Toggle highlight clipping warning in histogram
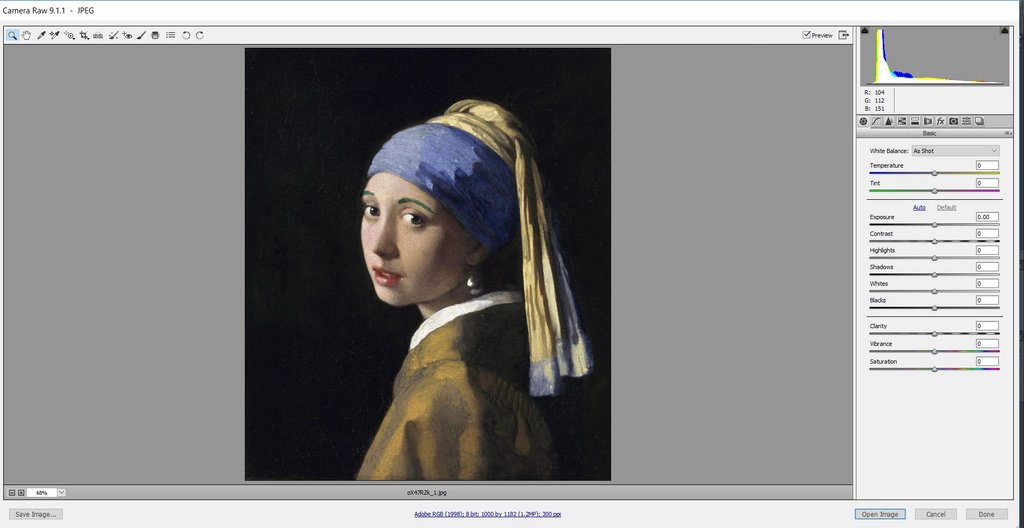Screen dimensions: 1024x528 [1004, 31]
